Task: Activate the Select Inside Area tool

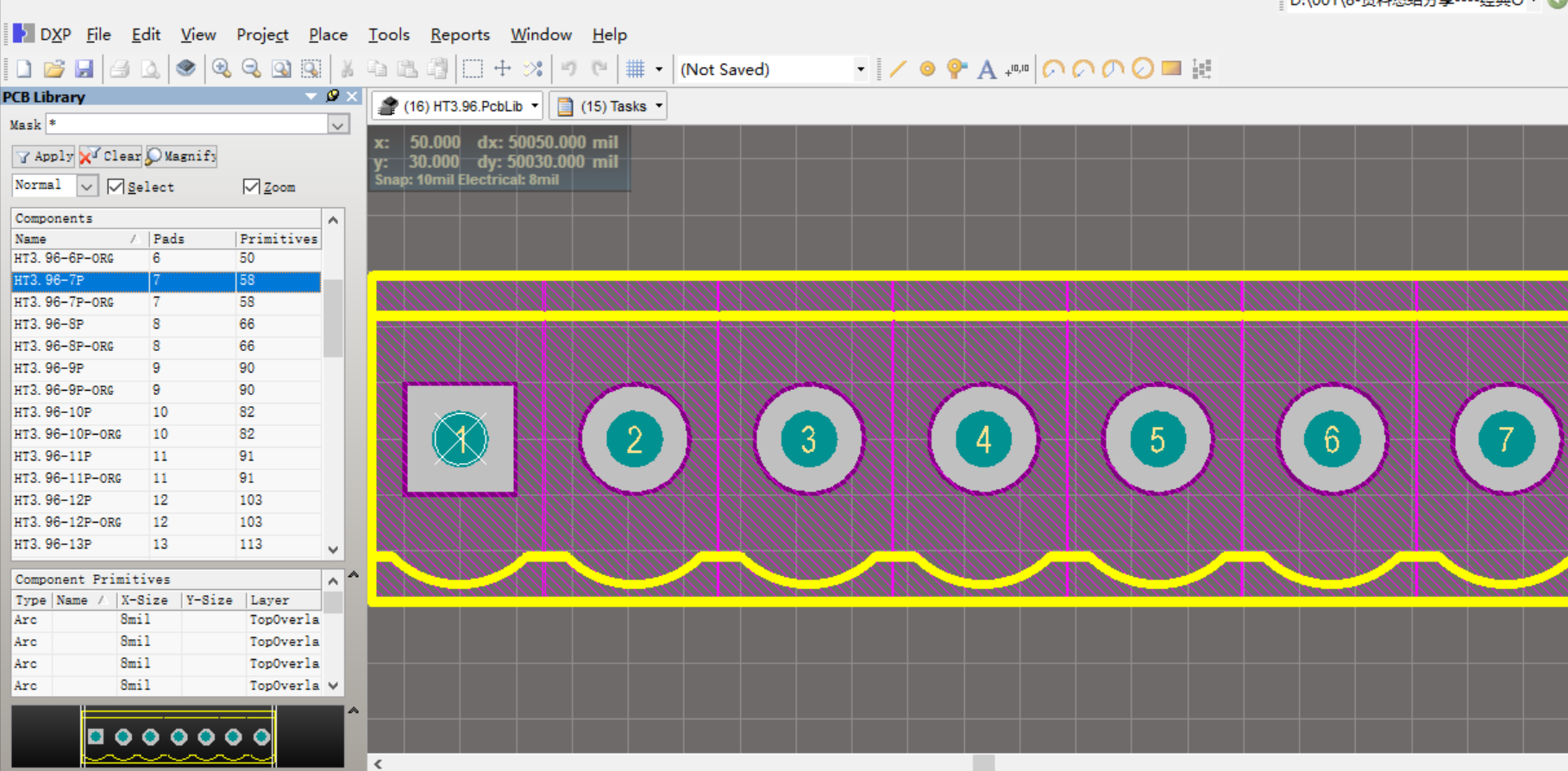Action: [473, 69]
